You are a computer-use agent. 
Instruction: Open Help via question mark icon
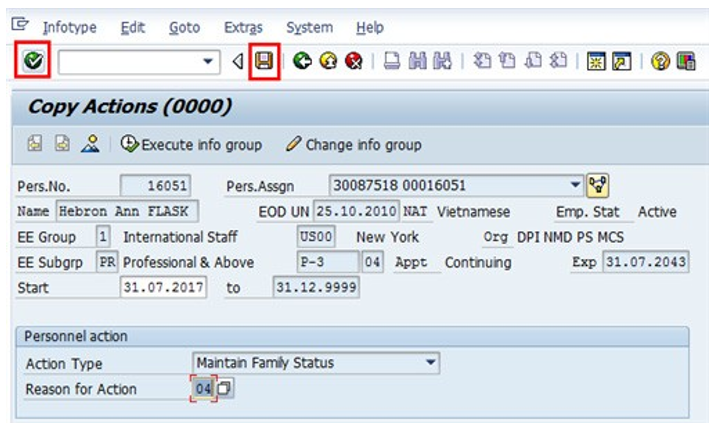pyautogui.click(x=660, y=61)
